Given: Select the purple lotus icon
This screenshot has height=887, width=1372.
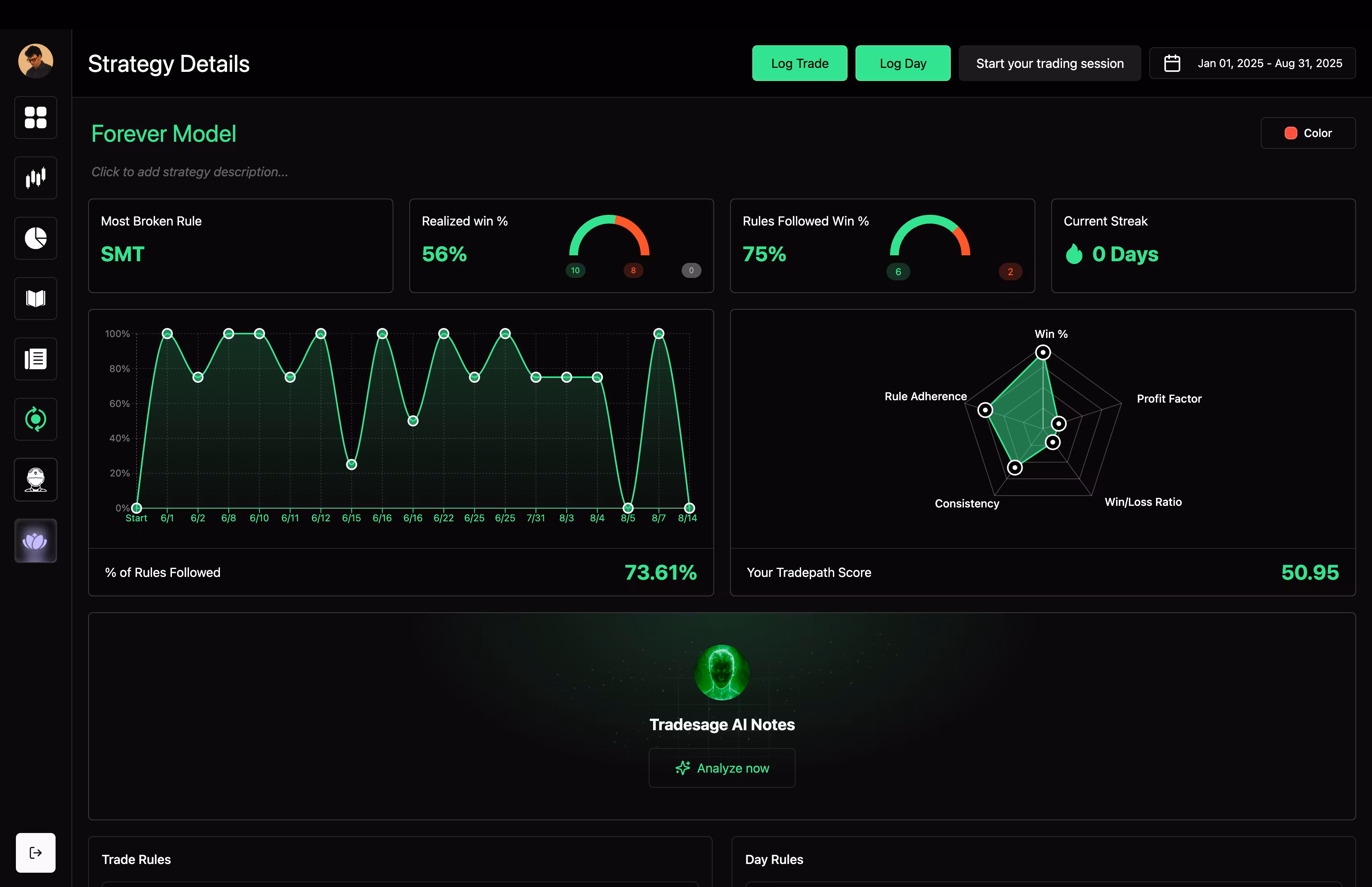Looking at the screenshot, I should [36, 541].
